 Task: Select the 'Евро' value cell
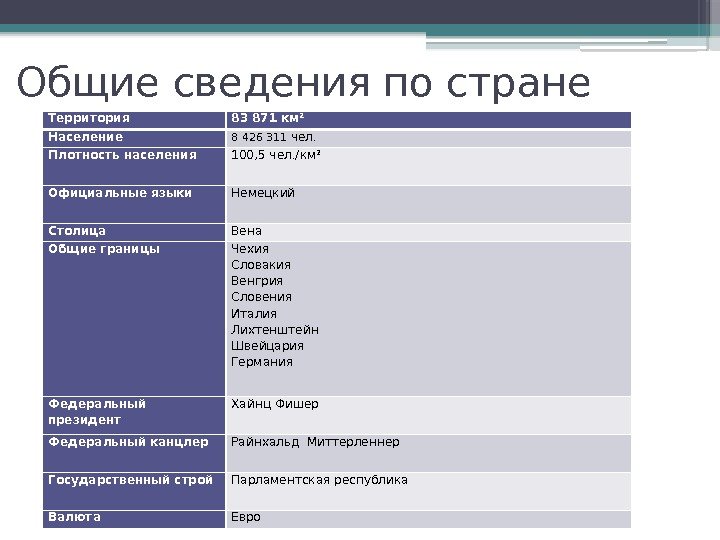pyautogui.click(x=428, y=519)
